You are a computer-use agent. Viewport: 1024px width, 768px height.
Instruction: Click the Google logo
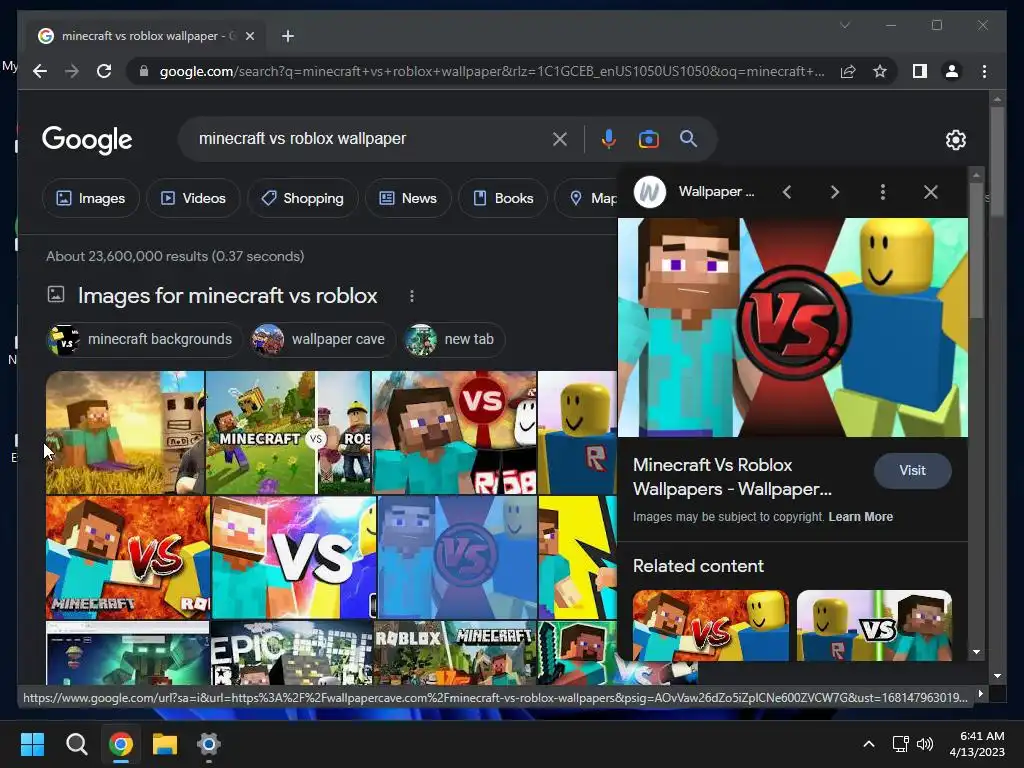[x=87, y=140]
